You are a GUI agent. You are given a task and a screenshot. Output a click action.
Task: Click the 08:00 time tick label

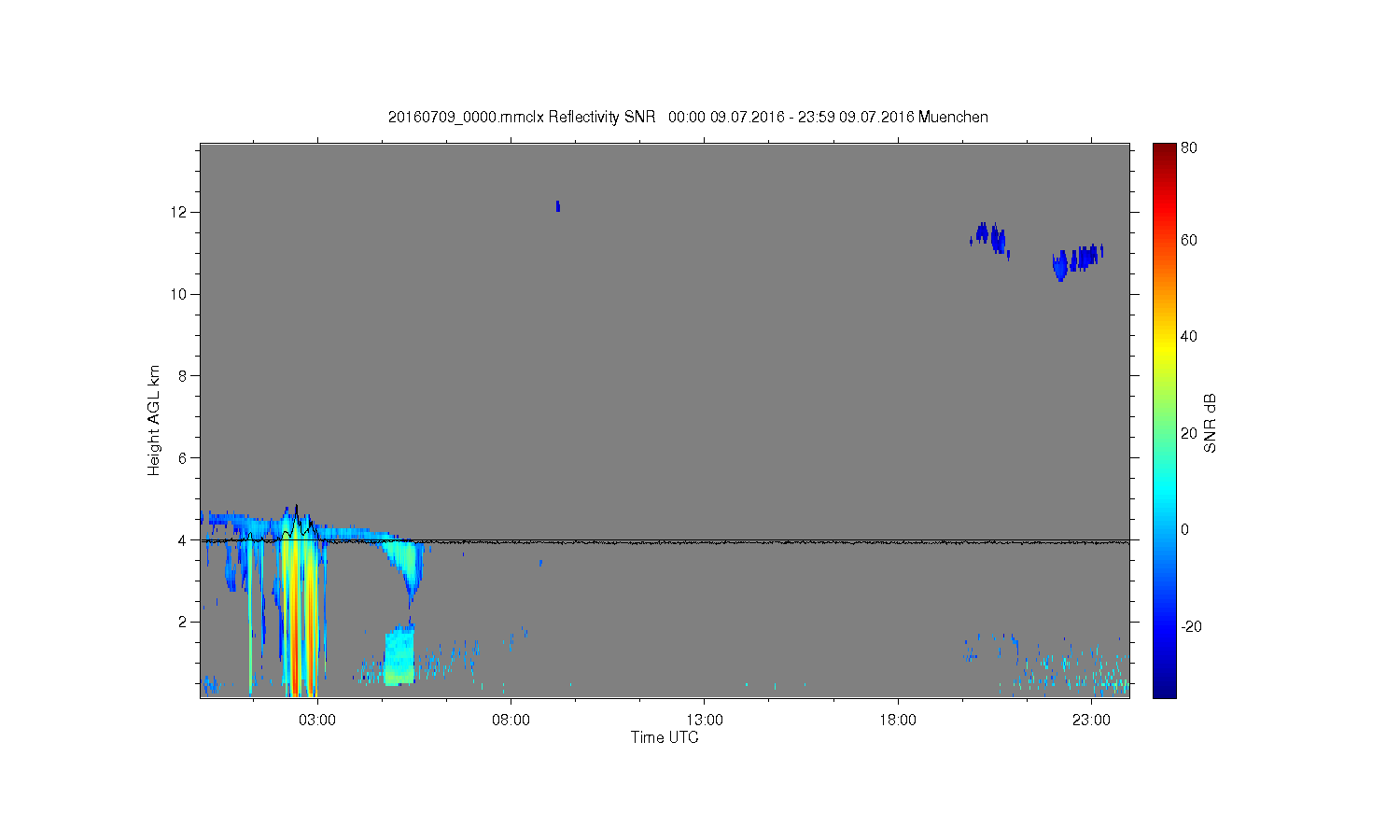coord(511,721)
